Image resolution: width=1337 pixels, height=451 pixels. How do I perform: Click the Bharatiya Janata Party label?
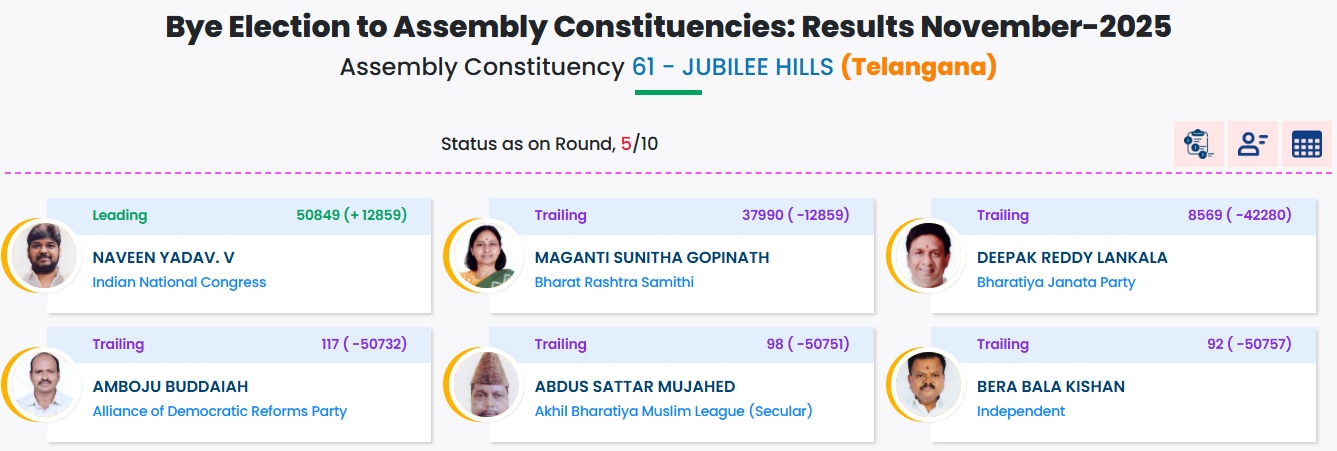click(1056, 282)
